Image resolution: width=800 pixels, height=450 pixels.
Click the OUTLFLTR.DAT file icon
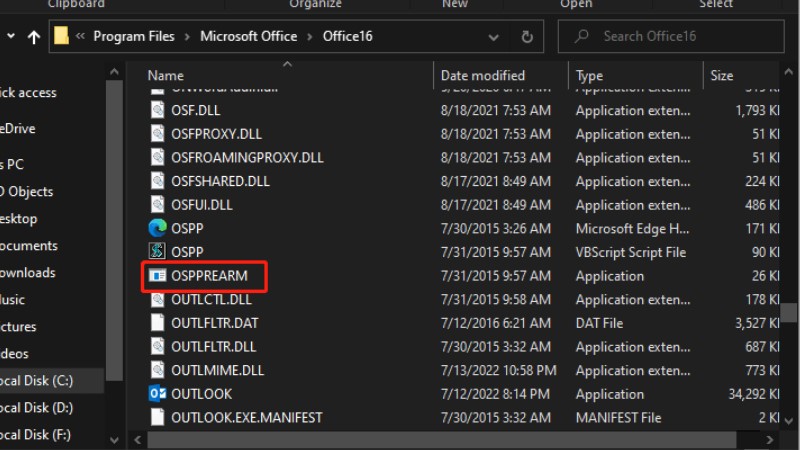pos(157,322)
